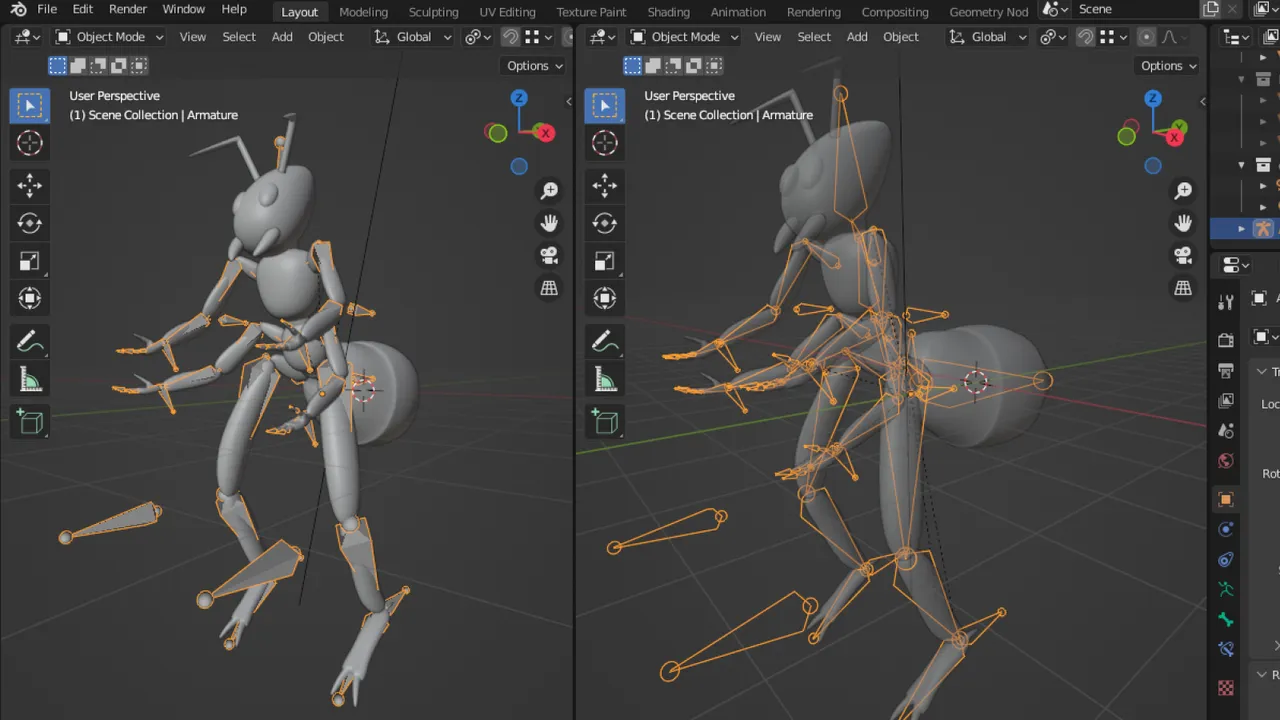
Task: Open the Window menu in top bar
Action: pos(184,9)
